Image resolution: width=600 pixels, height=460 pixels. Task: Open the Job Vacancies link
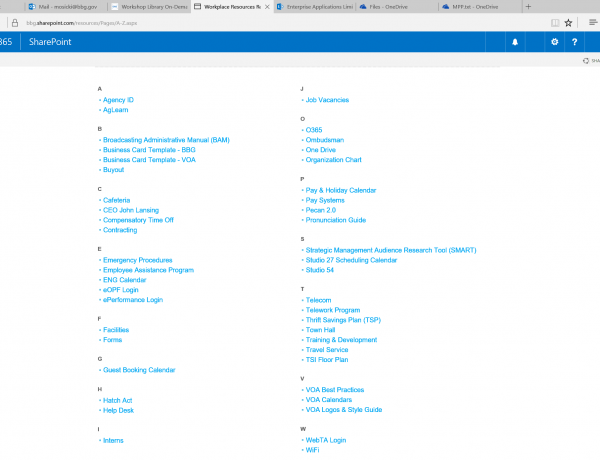327,100
